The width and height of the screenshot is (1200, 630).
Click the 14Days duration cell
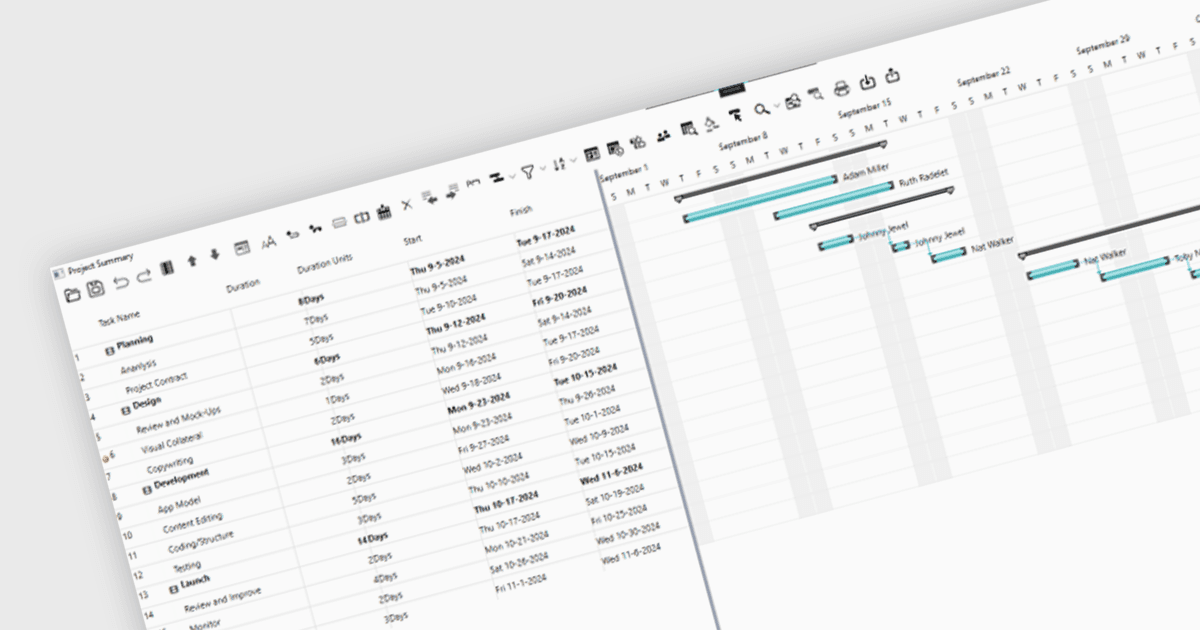click(374, 539)
